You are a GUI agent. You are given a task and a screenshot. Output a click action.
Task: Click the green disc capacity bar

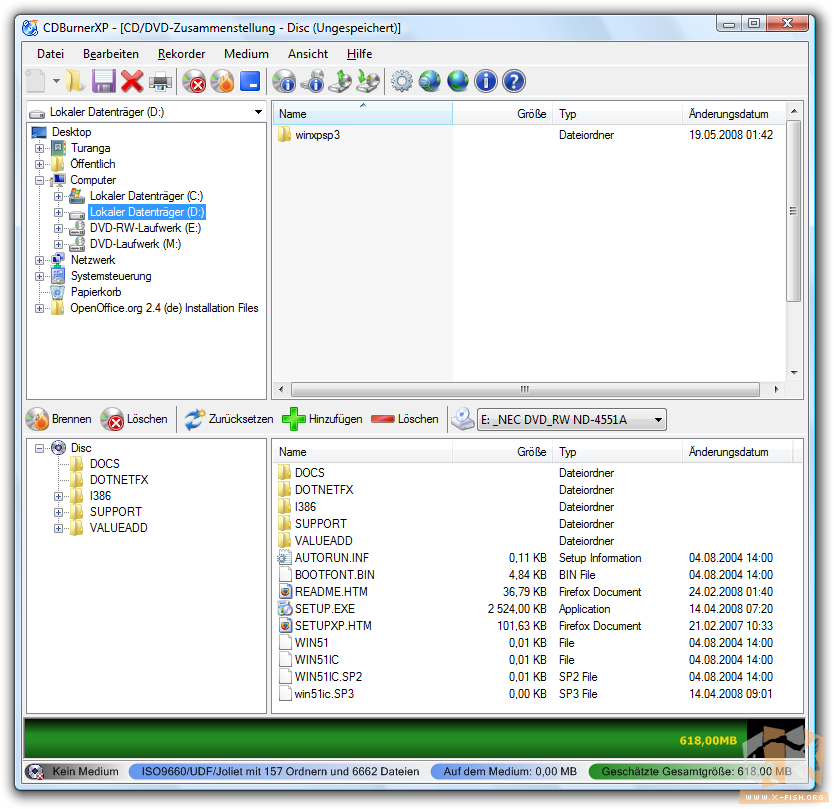pos(380,741)
